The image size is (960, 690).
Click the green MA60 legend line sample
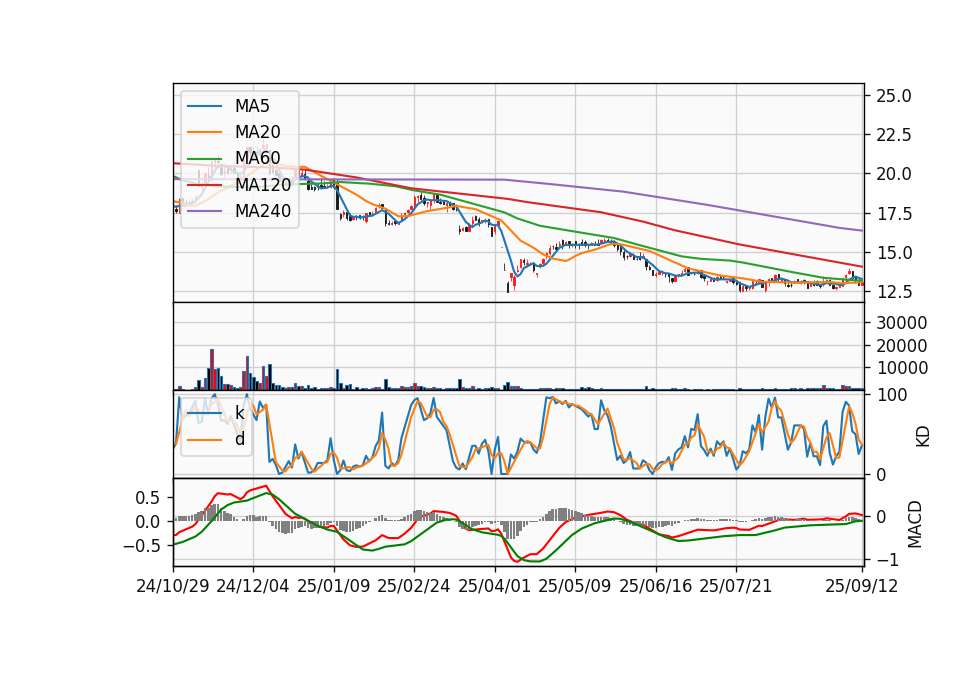204,159
